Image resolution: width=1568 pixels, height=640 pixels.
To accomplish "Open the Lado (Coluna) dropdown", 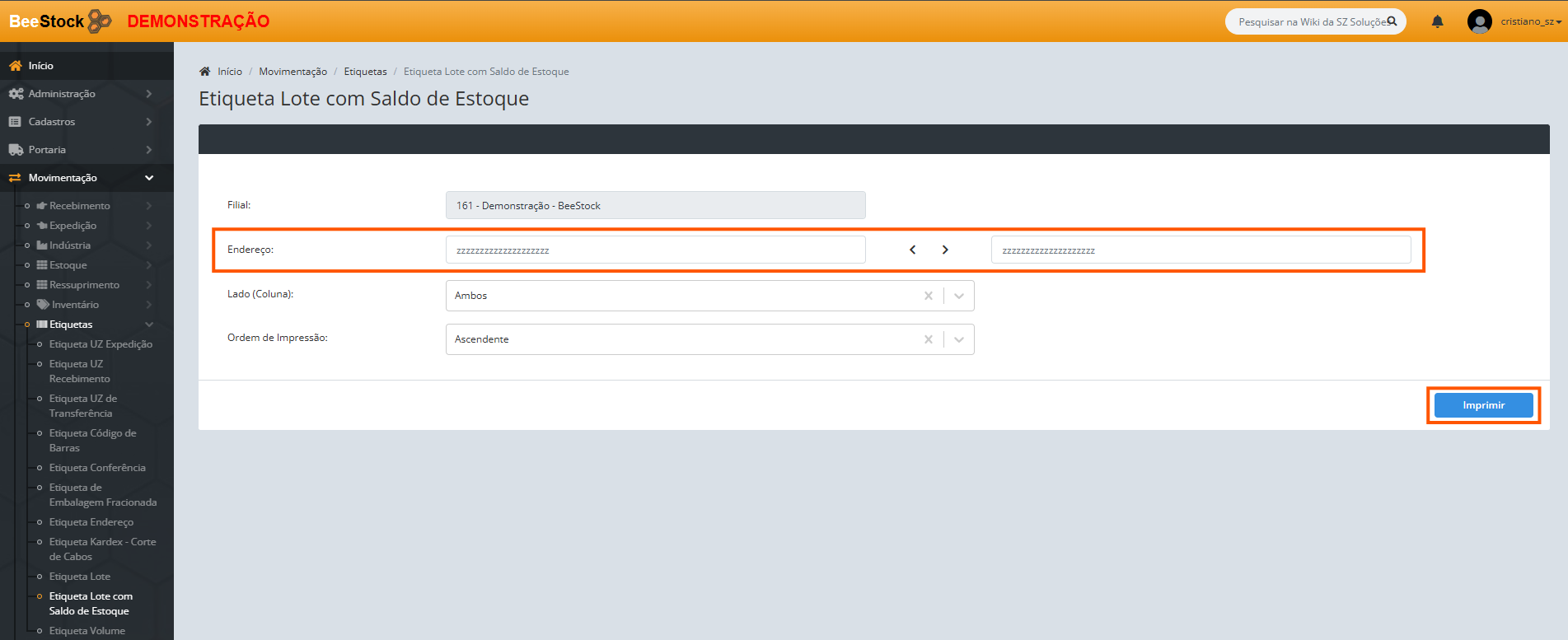I will [959, 296].
